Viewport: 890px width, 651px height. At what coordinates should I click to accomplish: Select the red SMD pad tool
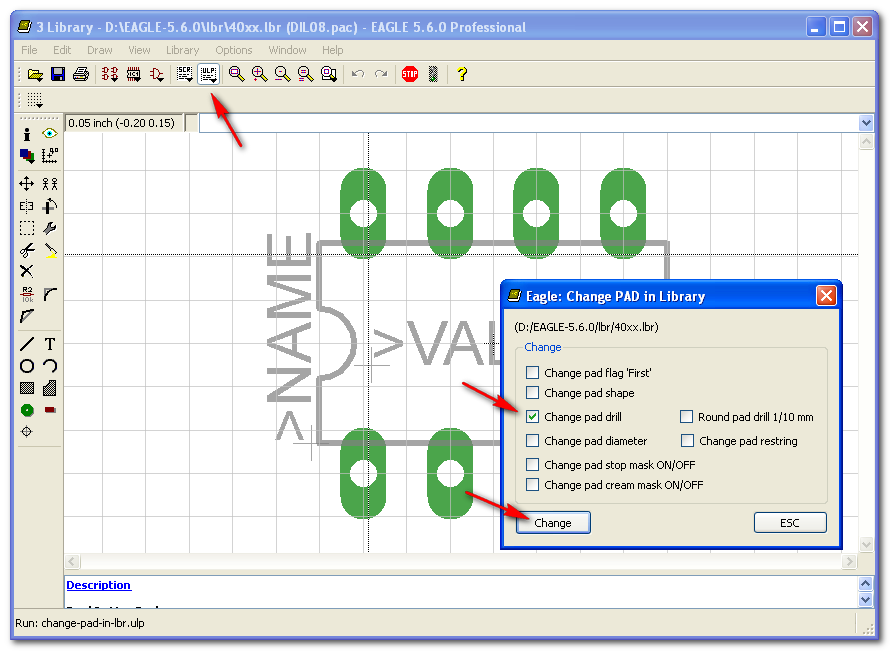point(50,410)
